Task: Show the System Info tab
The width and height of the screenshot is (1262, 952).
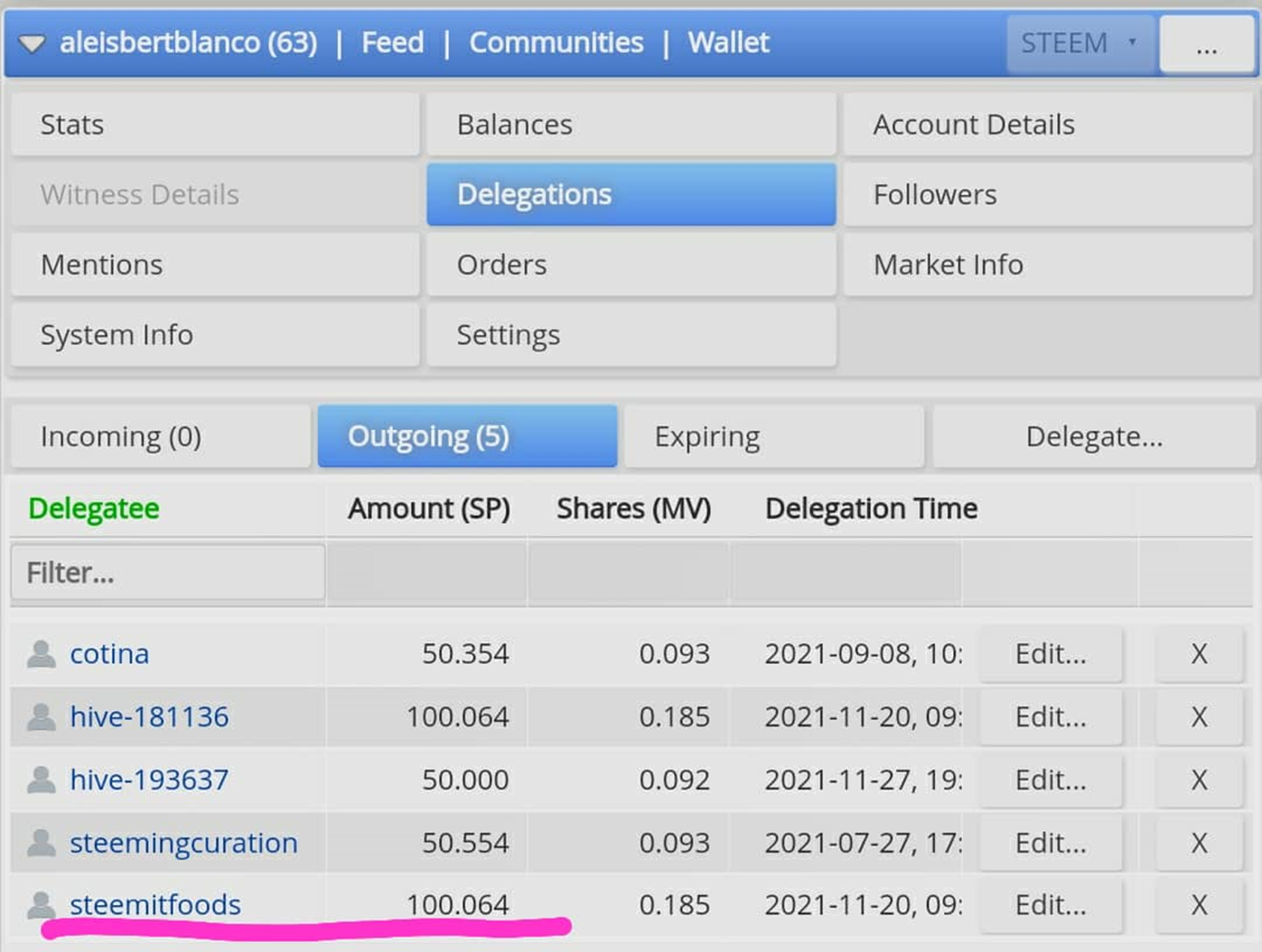Action: [215, 335]
